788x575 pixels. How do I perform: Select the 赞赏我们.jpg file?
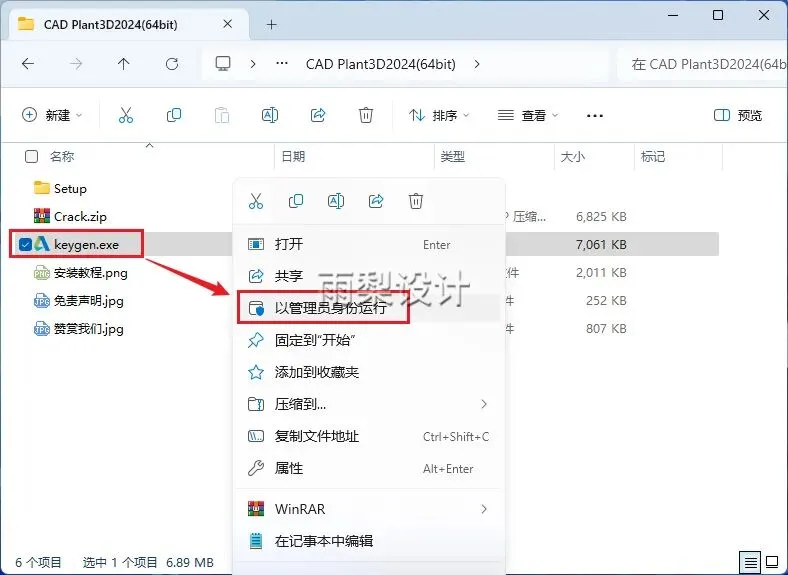(88, 329)
